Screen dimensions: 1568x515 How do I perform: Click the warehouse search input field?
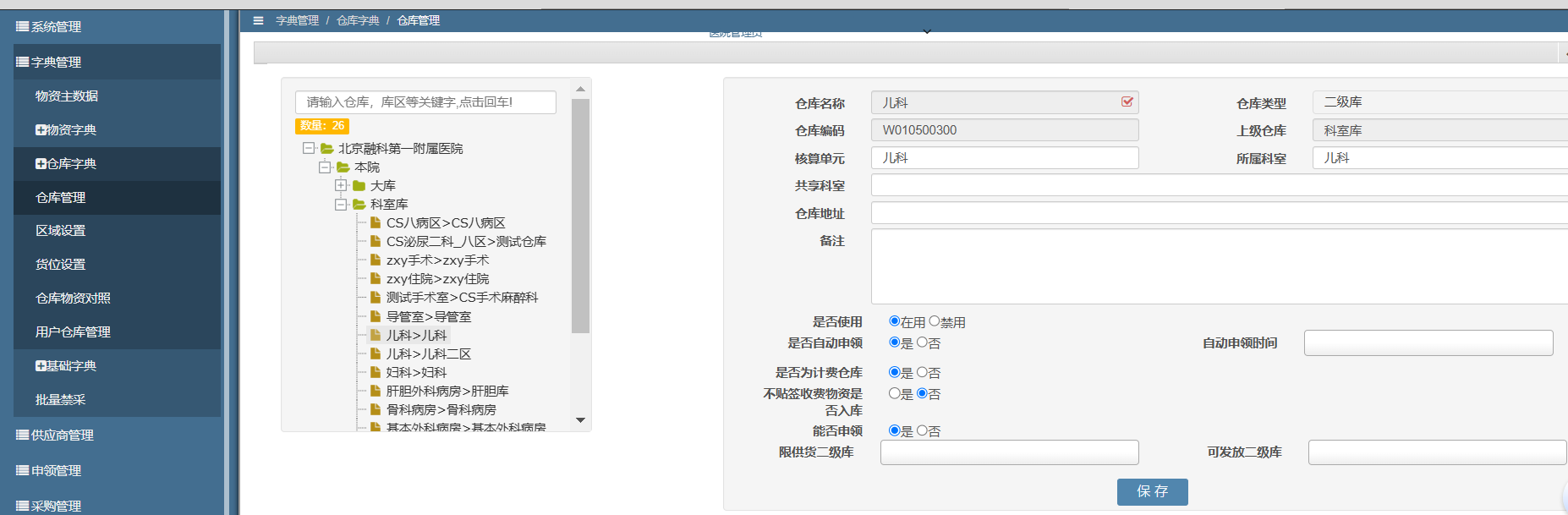(425, 102)
